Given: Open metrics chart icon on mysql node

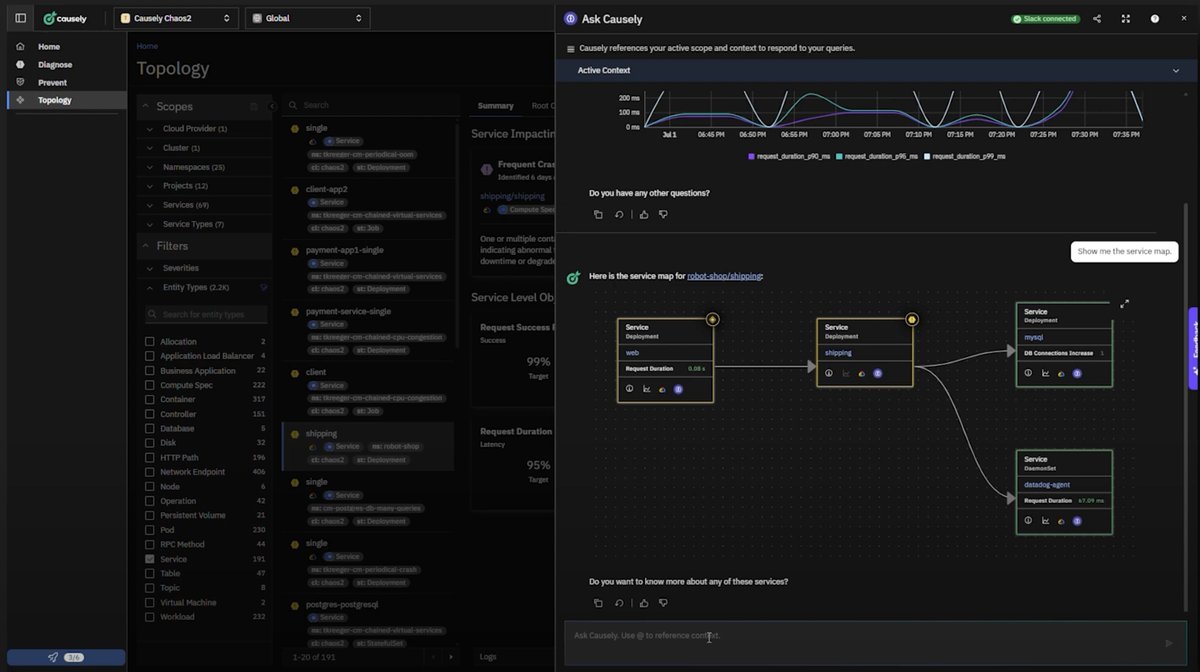Looking at the screenshot, I should click(1045, 373).
